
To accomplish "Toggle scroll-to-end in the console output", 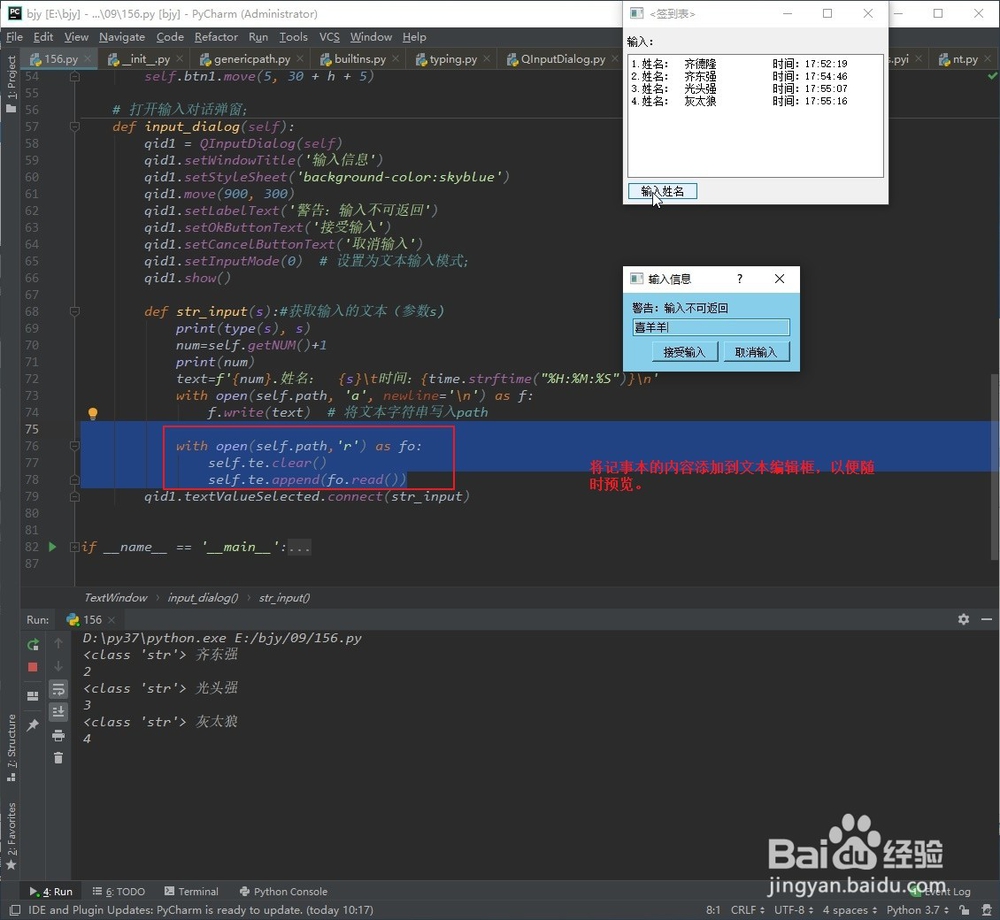I will (58, 710).
